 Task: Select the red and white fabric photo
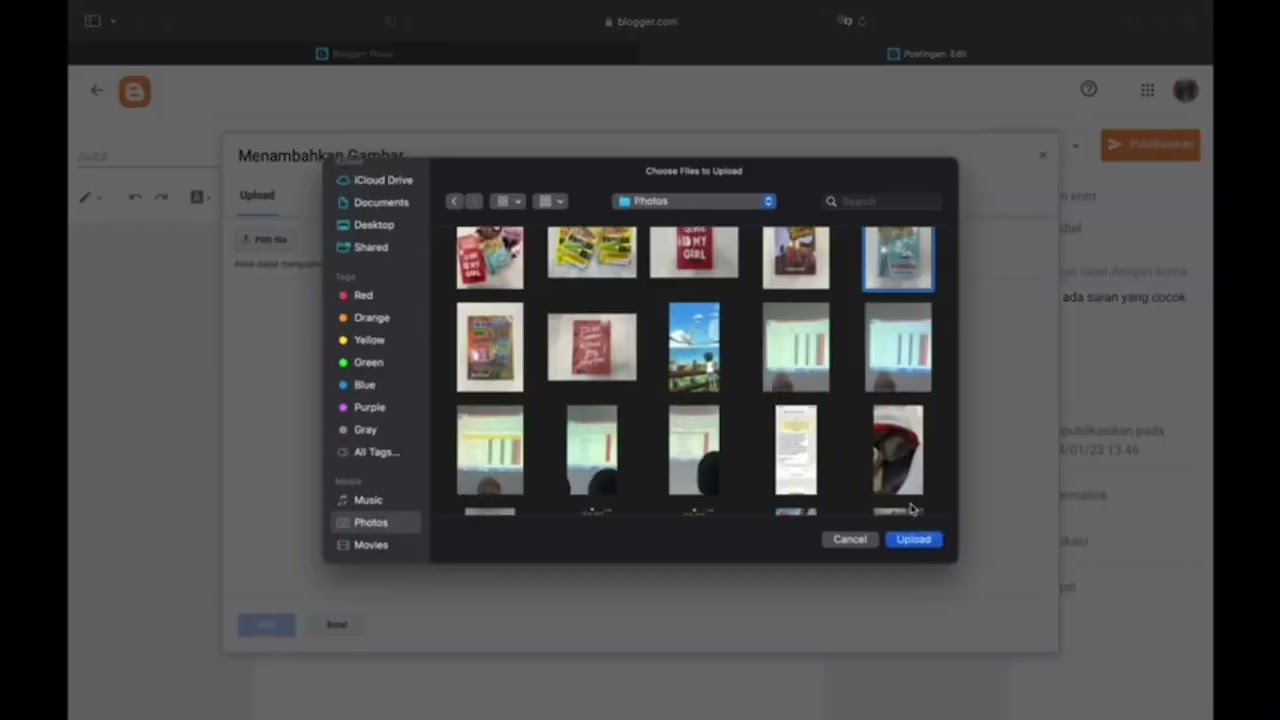tap(898, 450)
